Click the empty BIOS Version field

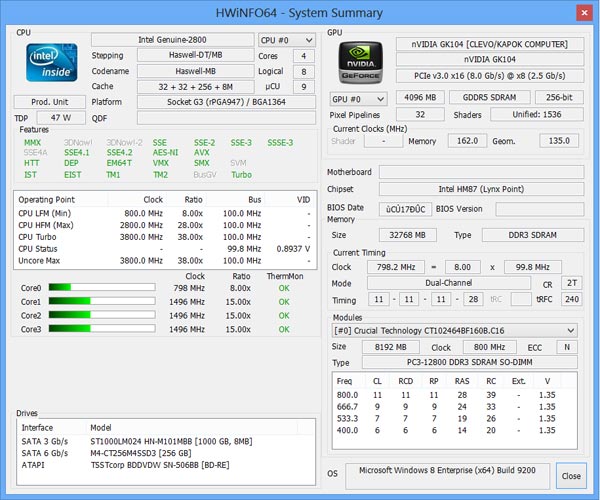pyautogui.click(x=540, y=209)
